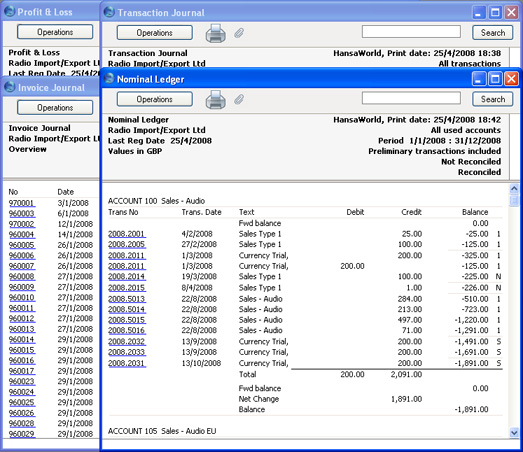Open invoice 960017 in Invoice Journal
523x452 pixels.
point(22,371)
